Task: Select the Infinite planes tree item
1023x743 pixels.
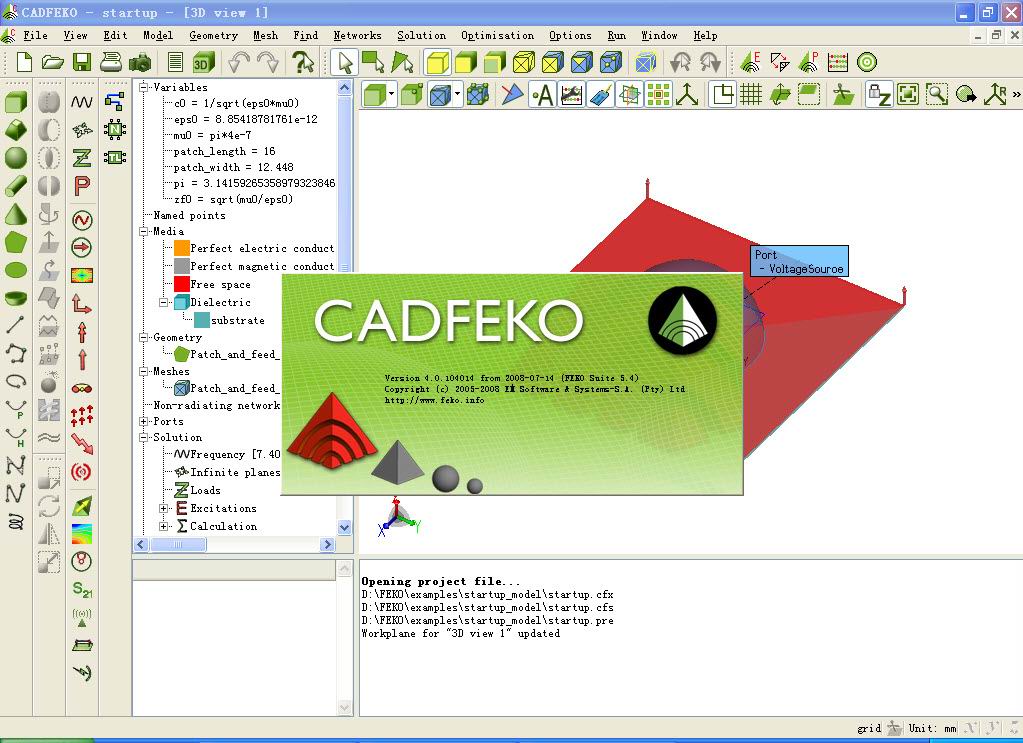Action: tap(228, 472)
